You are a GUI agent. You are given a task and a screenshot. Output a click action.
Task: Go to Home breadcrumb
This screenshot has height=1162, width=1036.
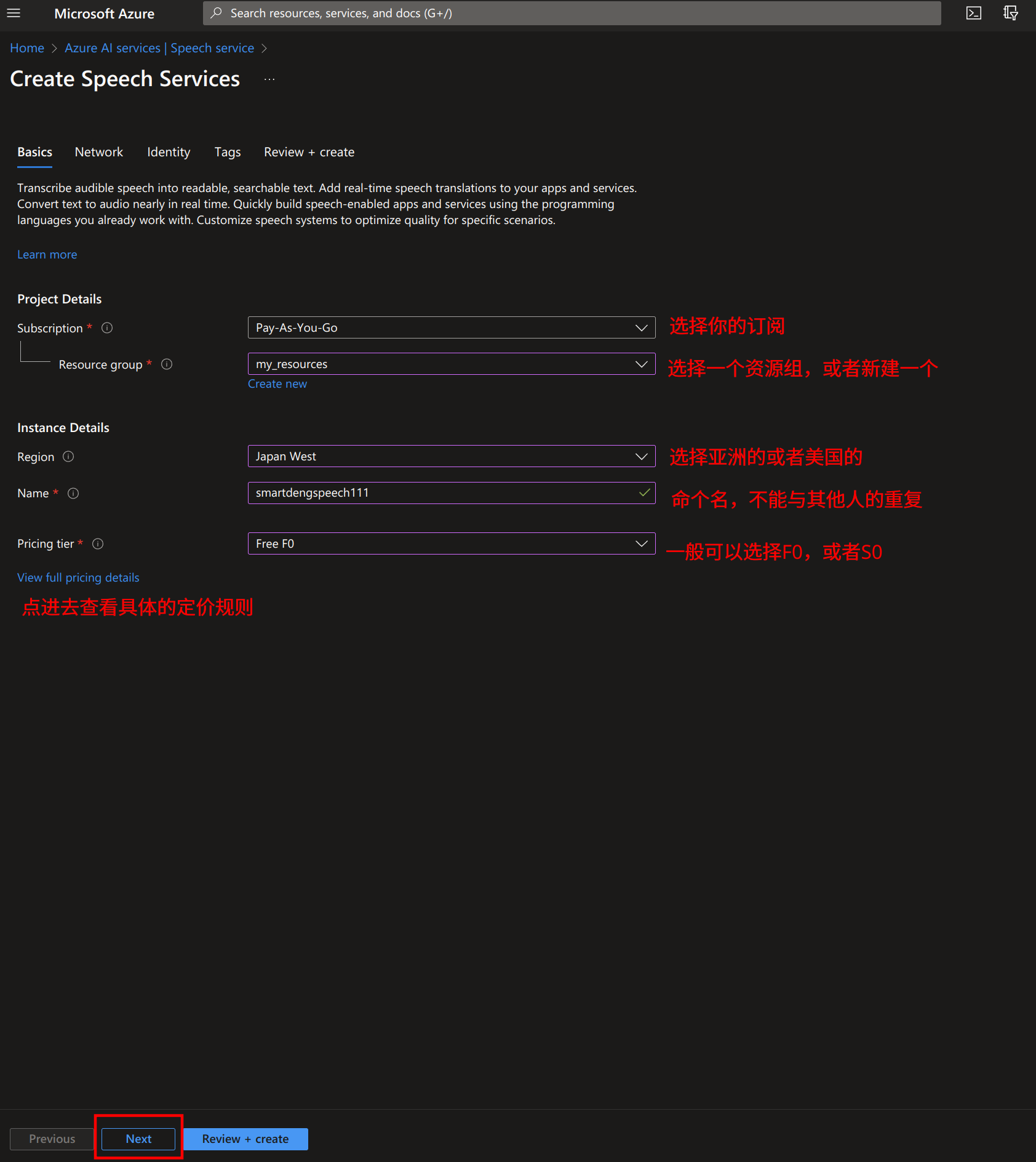(x=27, y=48)
